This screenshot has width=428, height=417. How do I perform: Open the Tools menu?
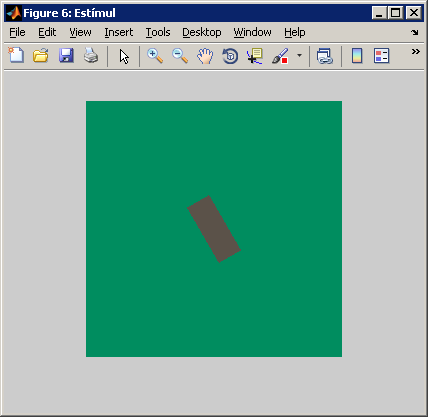158,32
